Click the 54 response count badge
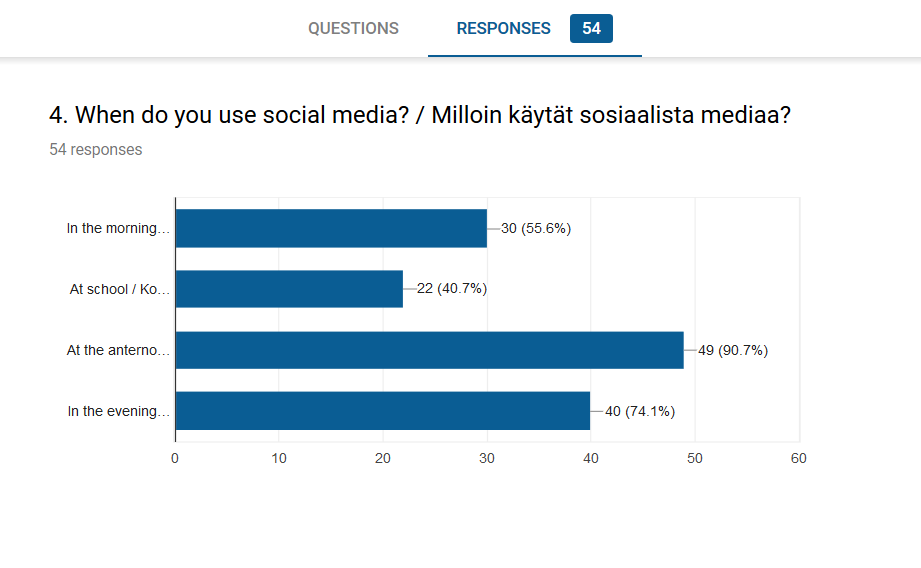The image size is (921, 568). [591, 28]
